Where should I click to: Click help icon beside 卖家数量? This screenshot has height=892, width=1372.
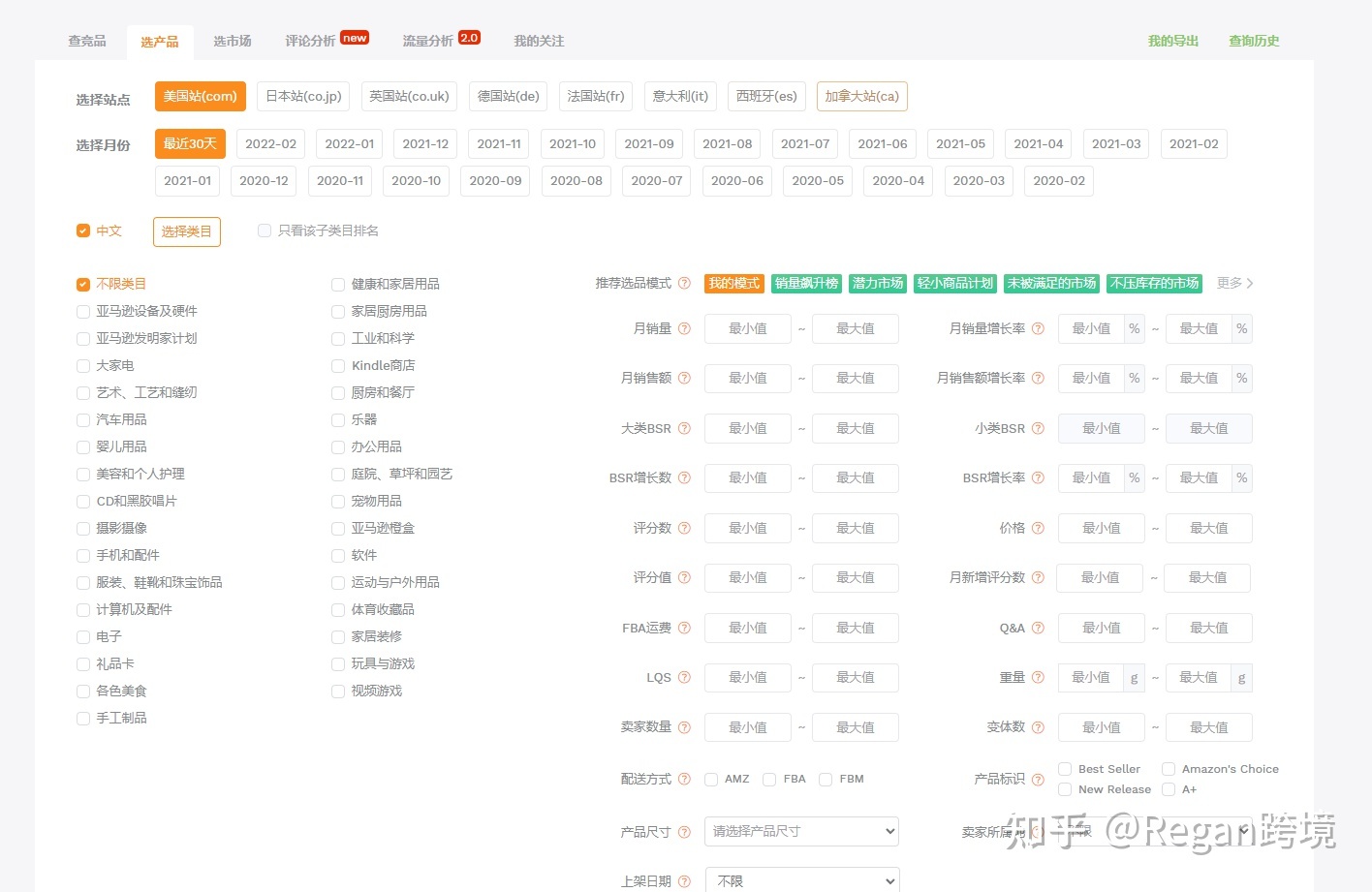tap(684, 728)
